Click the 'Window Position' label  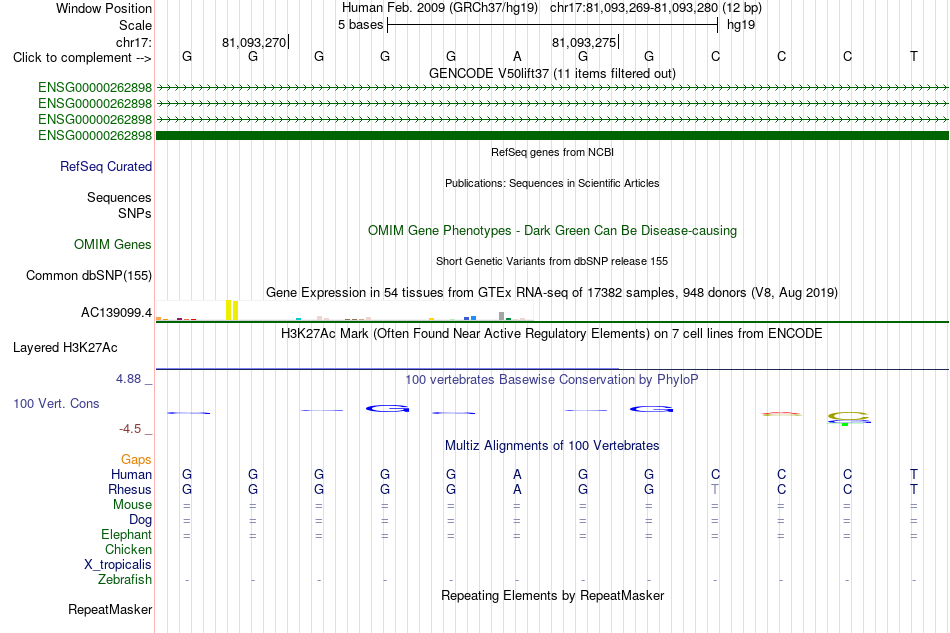(x=104, y=8)
